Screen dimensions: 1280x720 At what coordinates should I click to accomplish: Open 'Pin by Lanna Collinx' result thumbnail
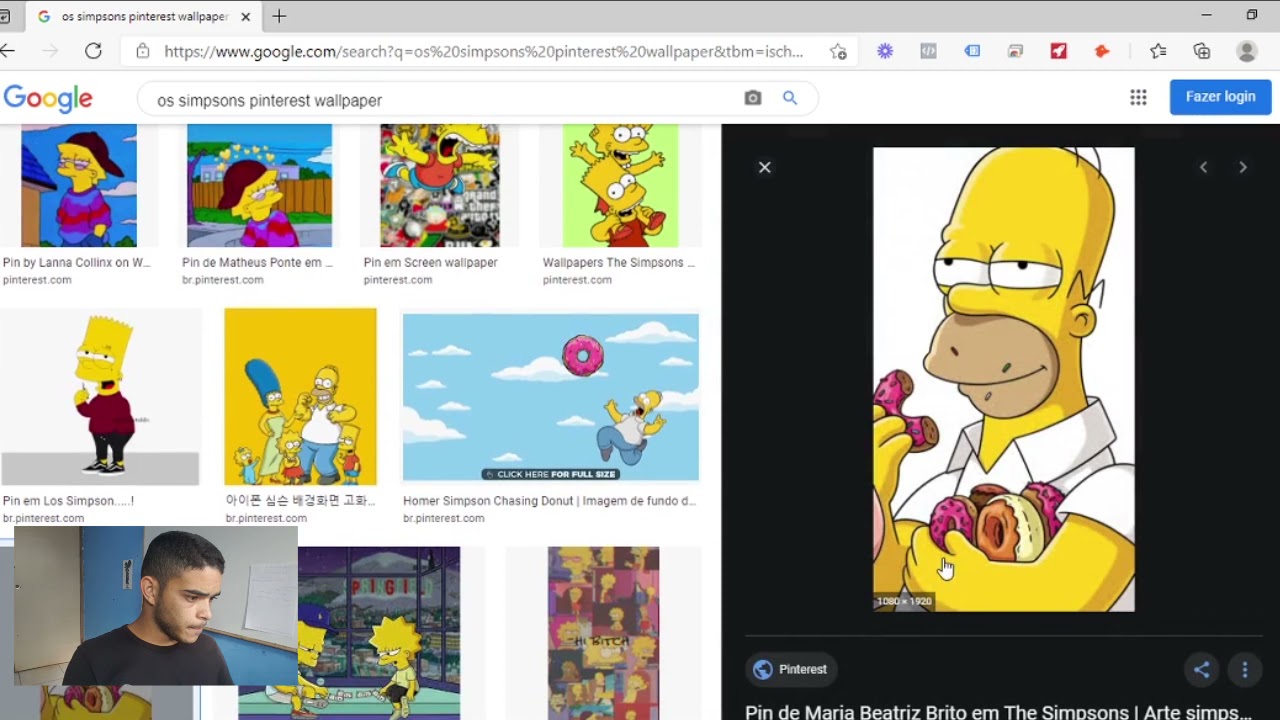pyautogui.click(x=79, y=186)
